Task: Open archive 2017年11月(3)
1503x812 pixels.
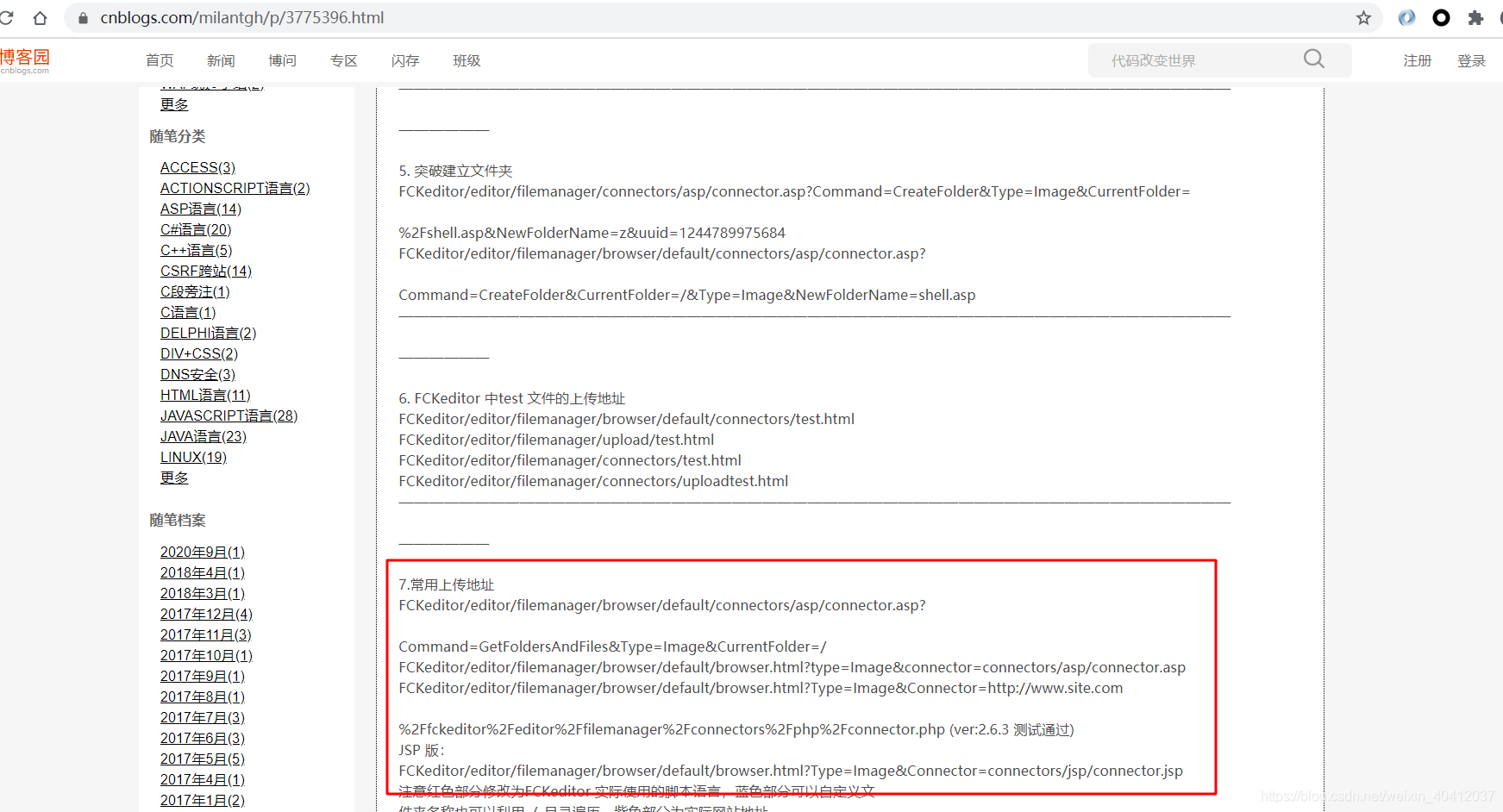Action: pyautogui.click(x=205, y=634)
